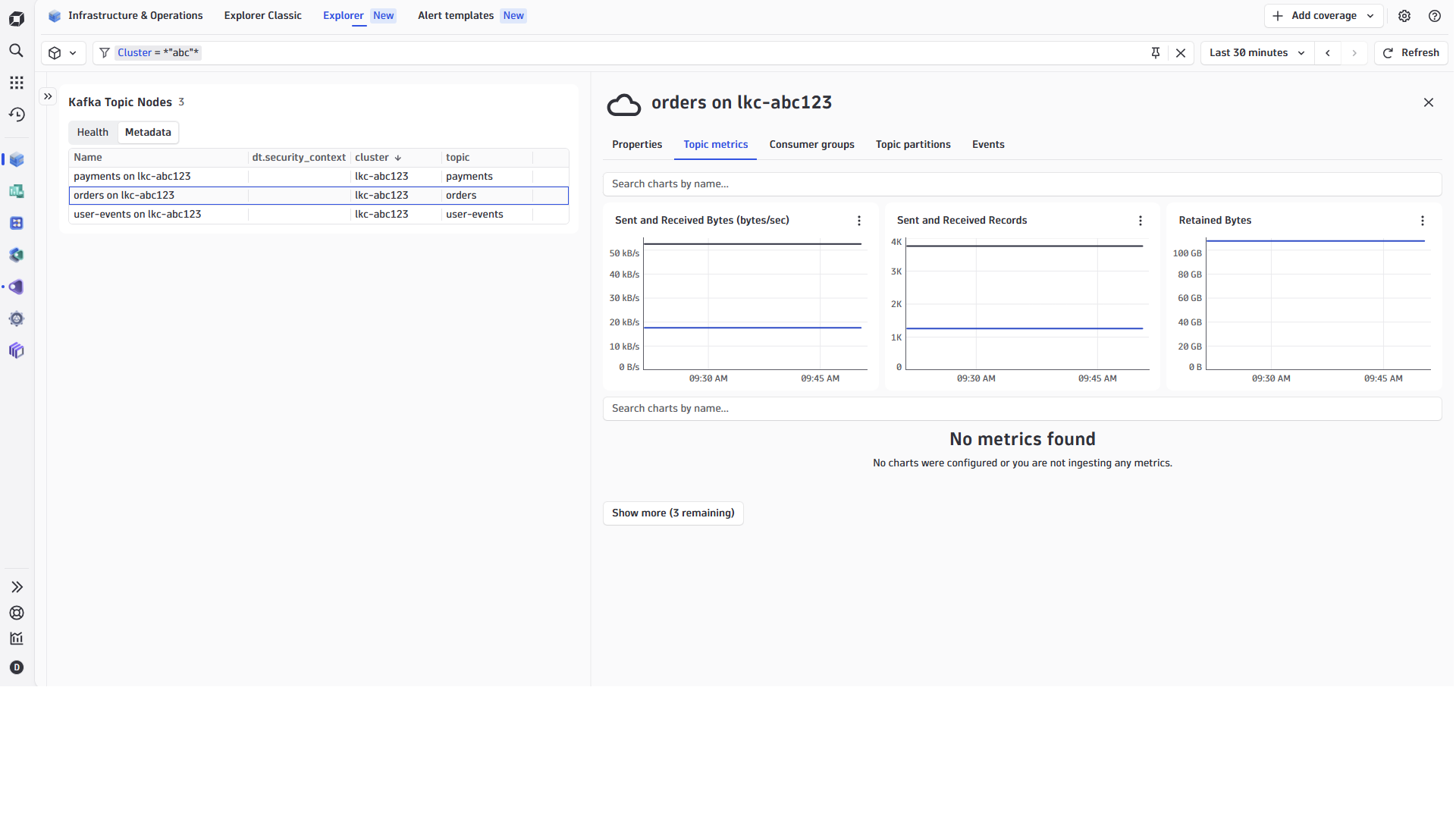This screenshot has width=1456, height=819.
Task: Open the Last 30 minutes timeframe dropdown
Action: click(1257, 53)
